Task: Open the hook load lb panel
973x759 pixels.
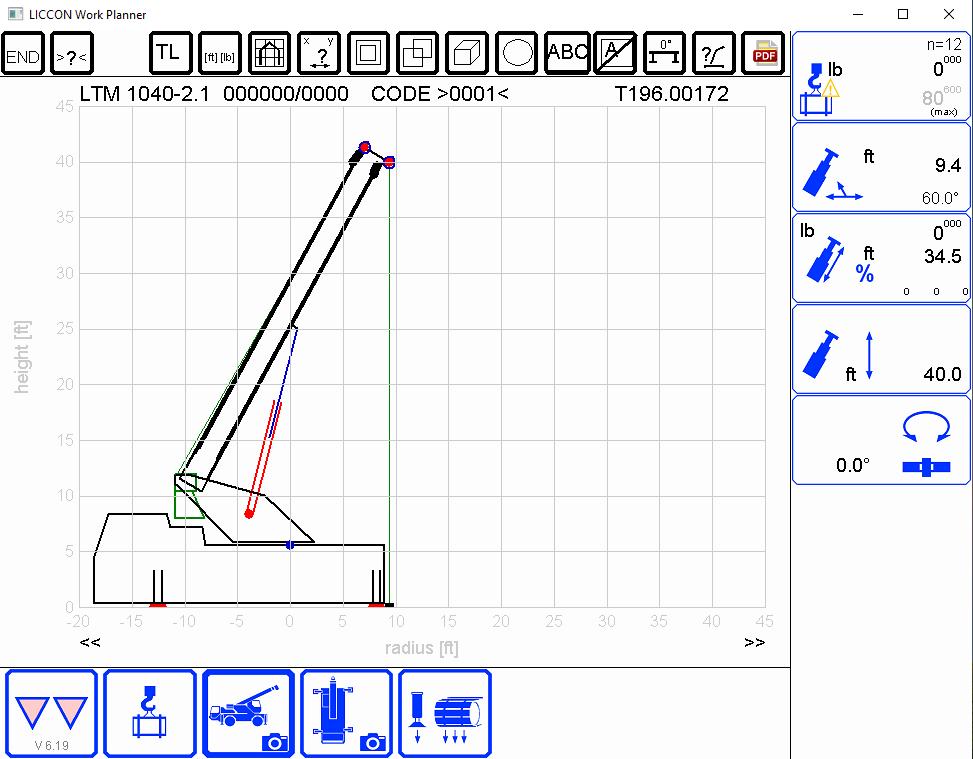Action: click(x=881, y=76)
